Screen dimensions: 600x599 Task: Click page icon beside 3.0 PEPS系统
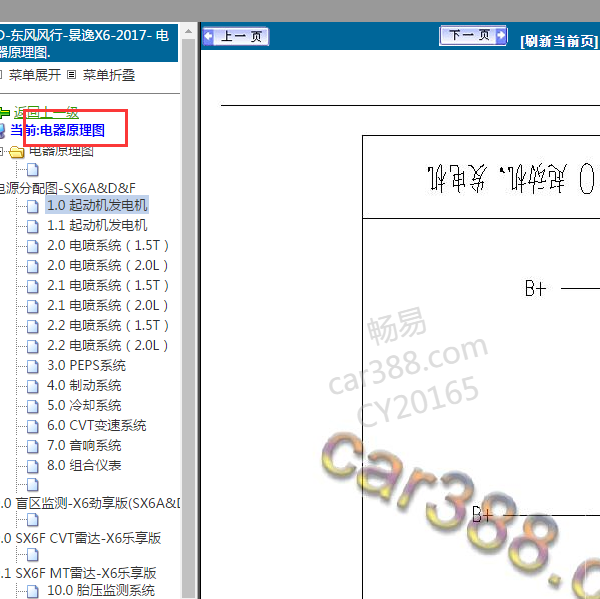point(33,366)
